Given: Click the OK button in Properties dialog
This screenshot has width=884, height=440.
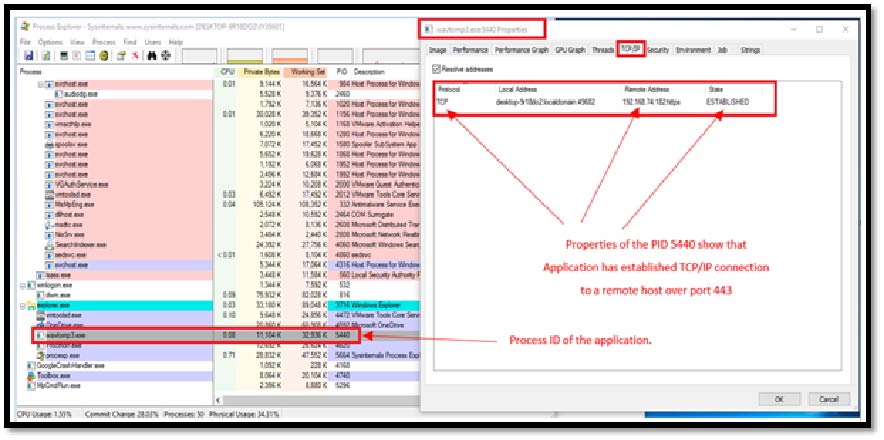Looking at the screenshot, I should click(x=779, y=399).
